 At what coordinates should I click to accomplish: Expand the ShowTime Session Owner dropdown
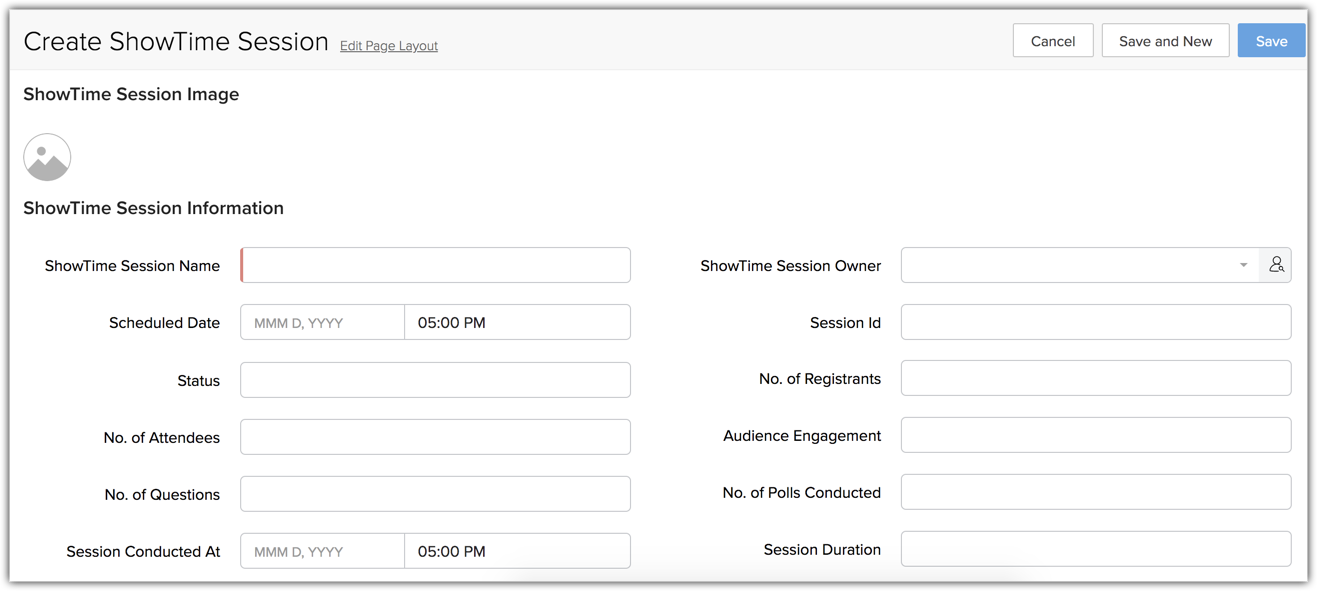coord(1243,265)
